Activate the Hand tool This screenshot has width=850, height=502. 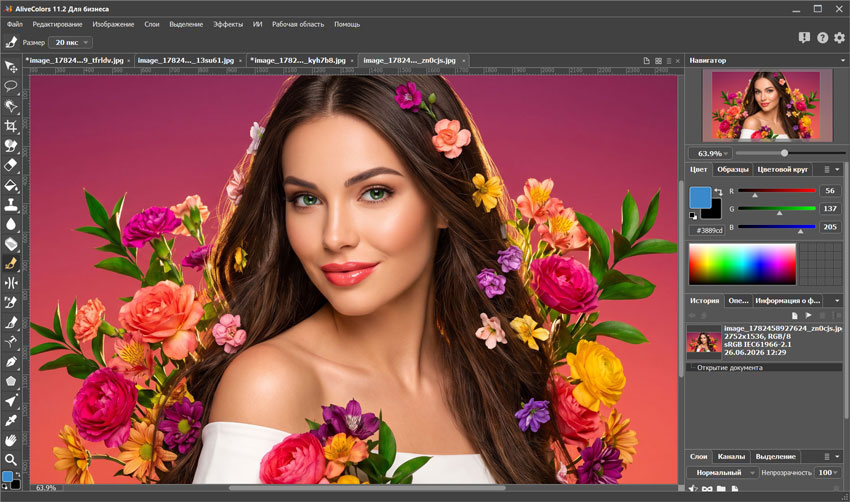pyautogui.click(x=10, y=440)
